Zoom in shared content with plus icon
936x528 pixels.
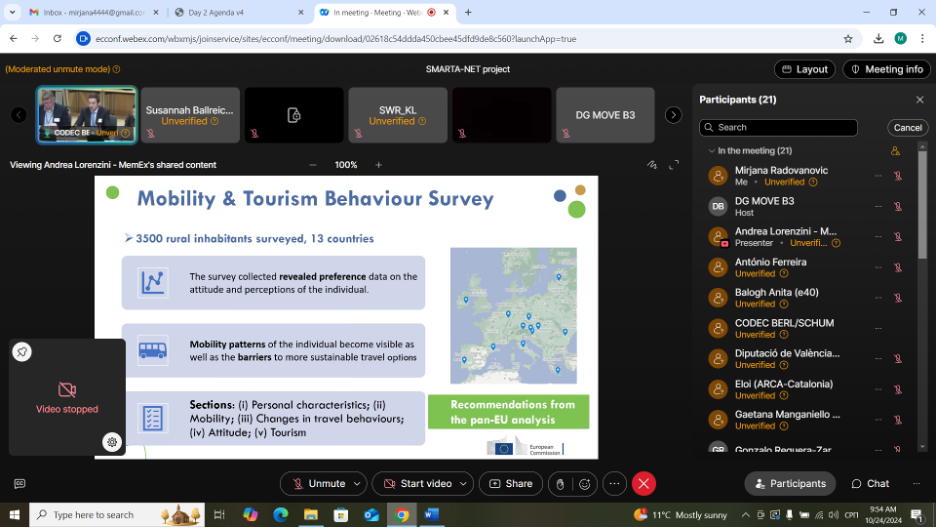378,165
